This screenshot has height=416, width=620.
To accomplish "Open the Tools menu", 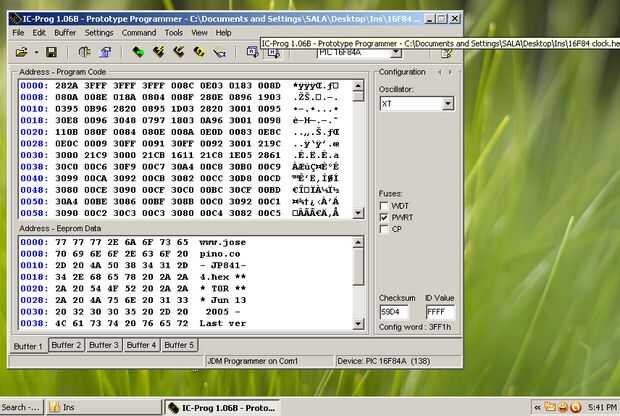I will [174, 33].
